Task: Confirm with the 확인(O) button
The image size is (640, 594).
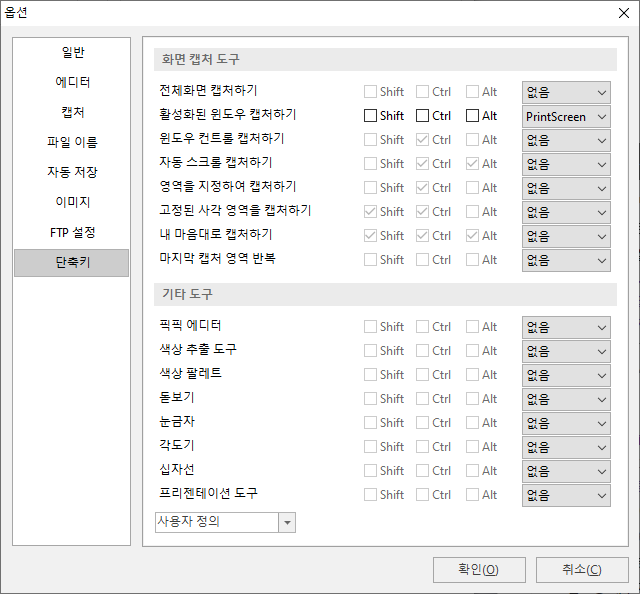Action: (479, 570)
